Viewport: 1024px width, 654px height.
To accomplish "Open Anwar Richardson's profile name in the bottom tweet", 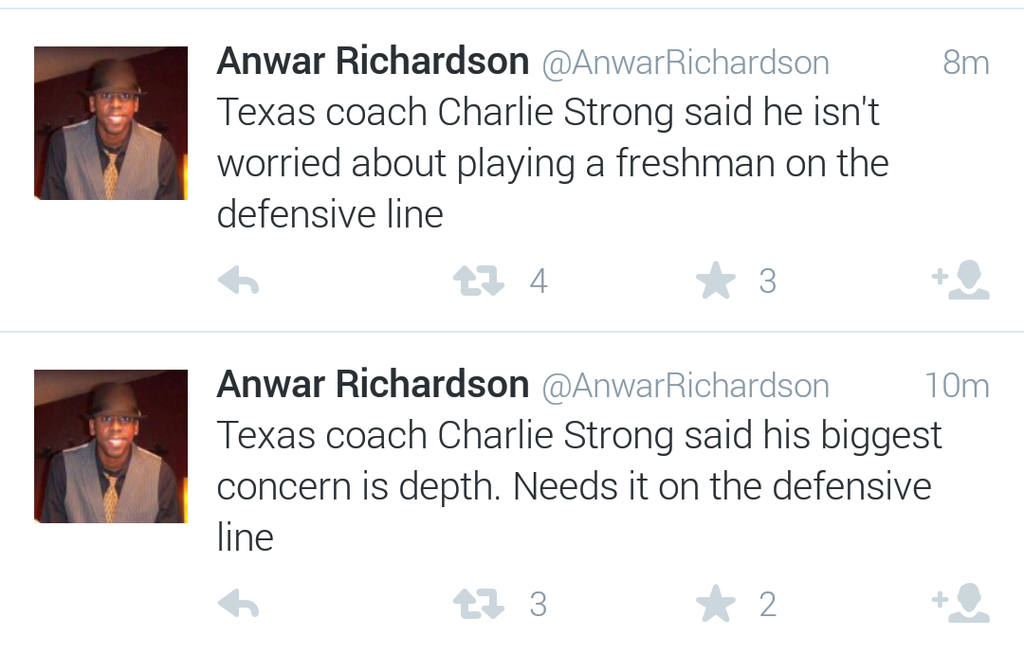I will pos(372,385).
